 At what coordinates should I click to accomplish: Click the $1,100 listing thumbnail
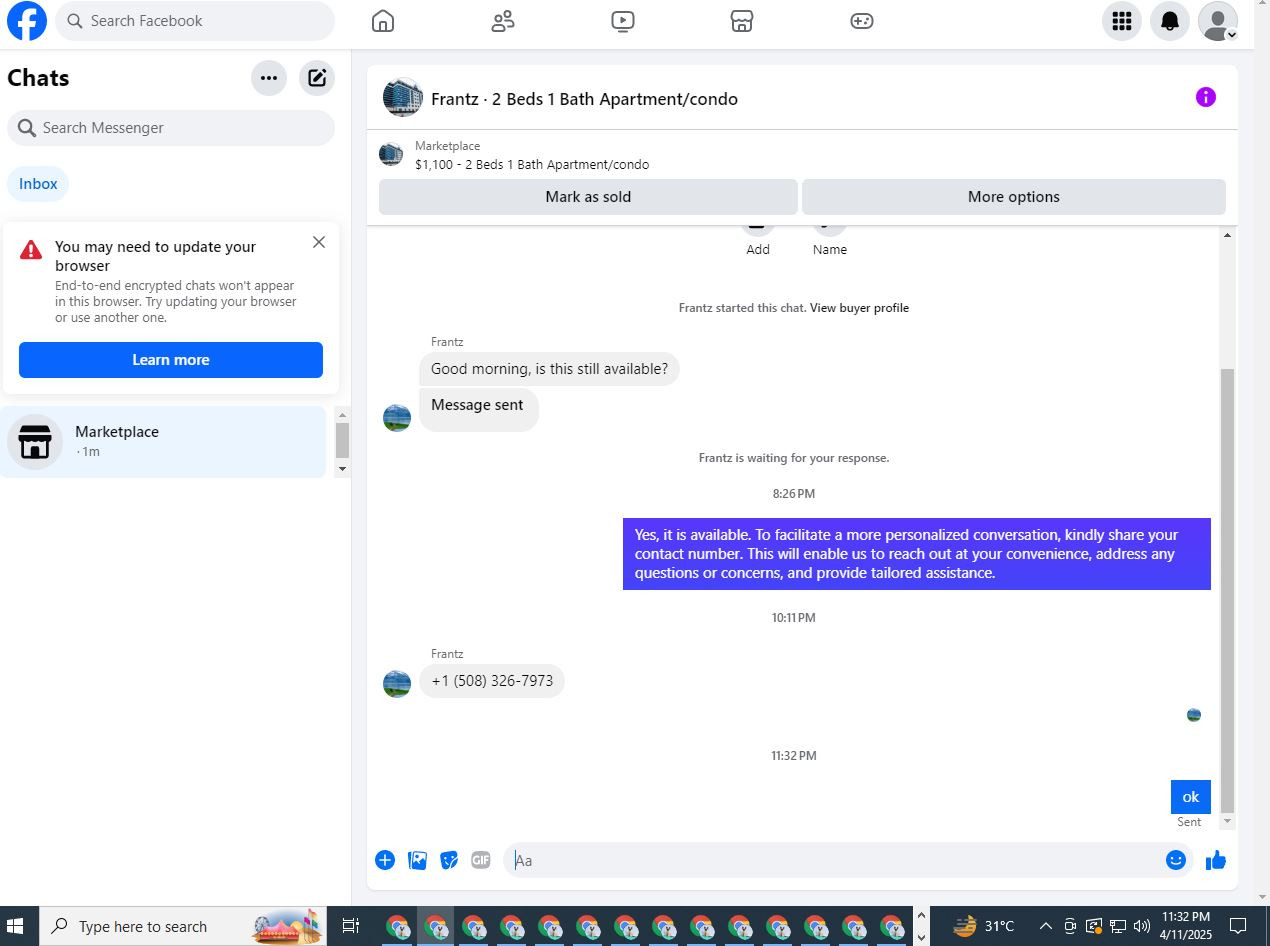(391, 154)
